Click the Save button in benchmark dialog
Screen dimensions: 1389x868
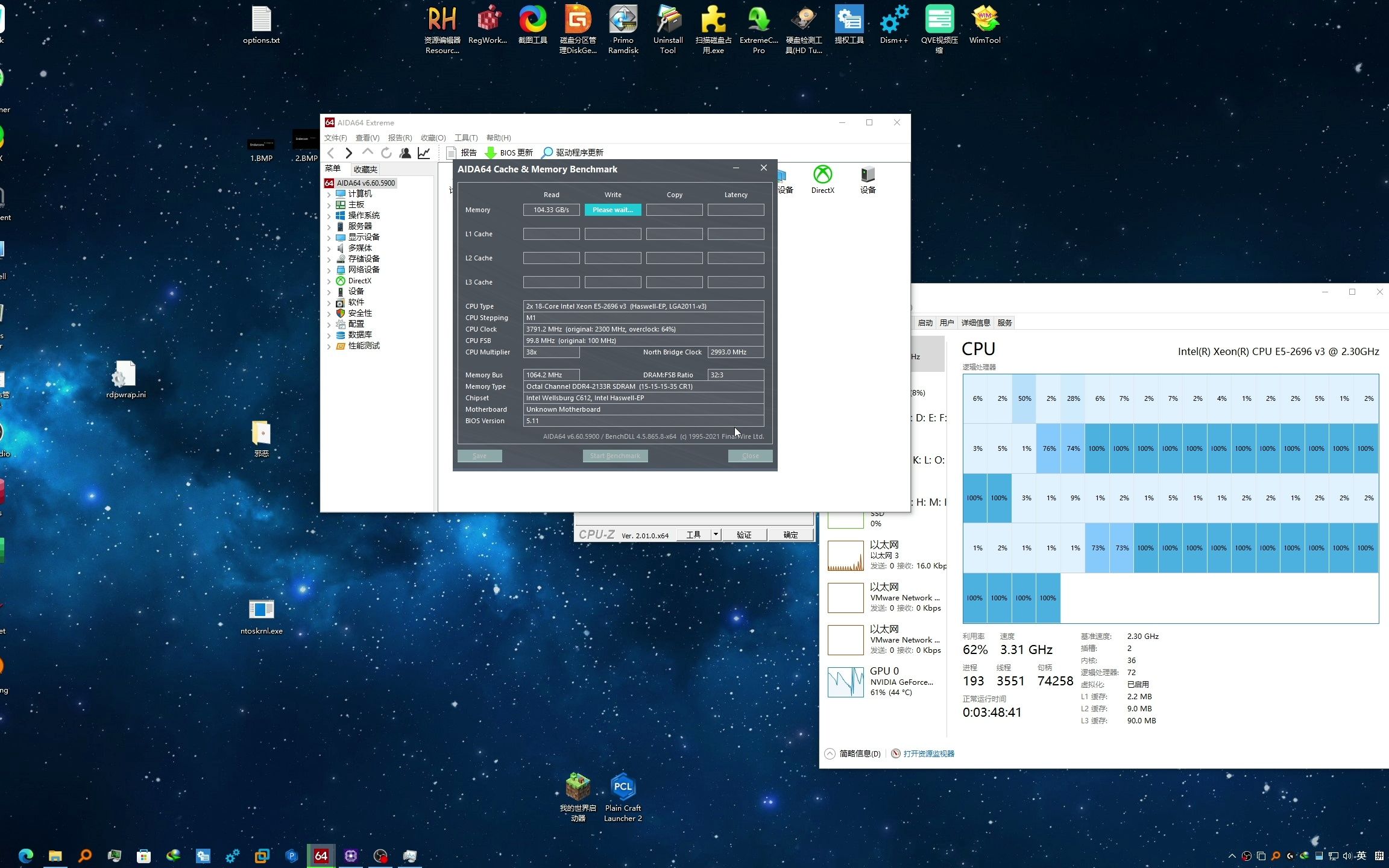479,456
